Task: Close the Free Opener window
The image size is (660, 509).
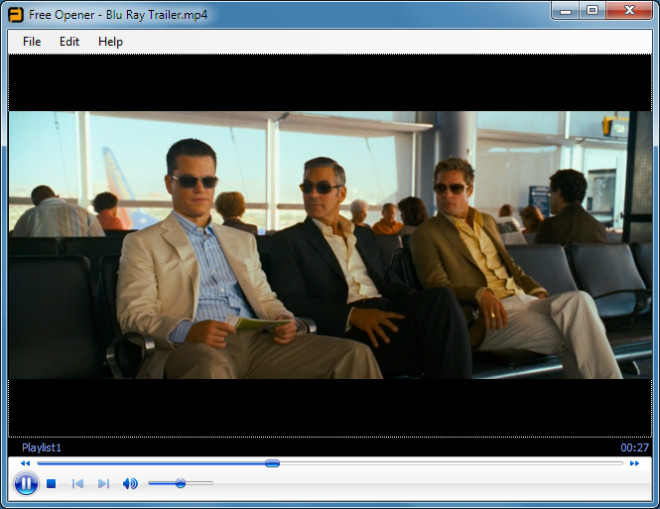Action: tap(629, 11)
